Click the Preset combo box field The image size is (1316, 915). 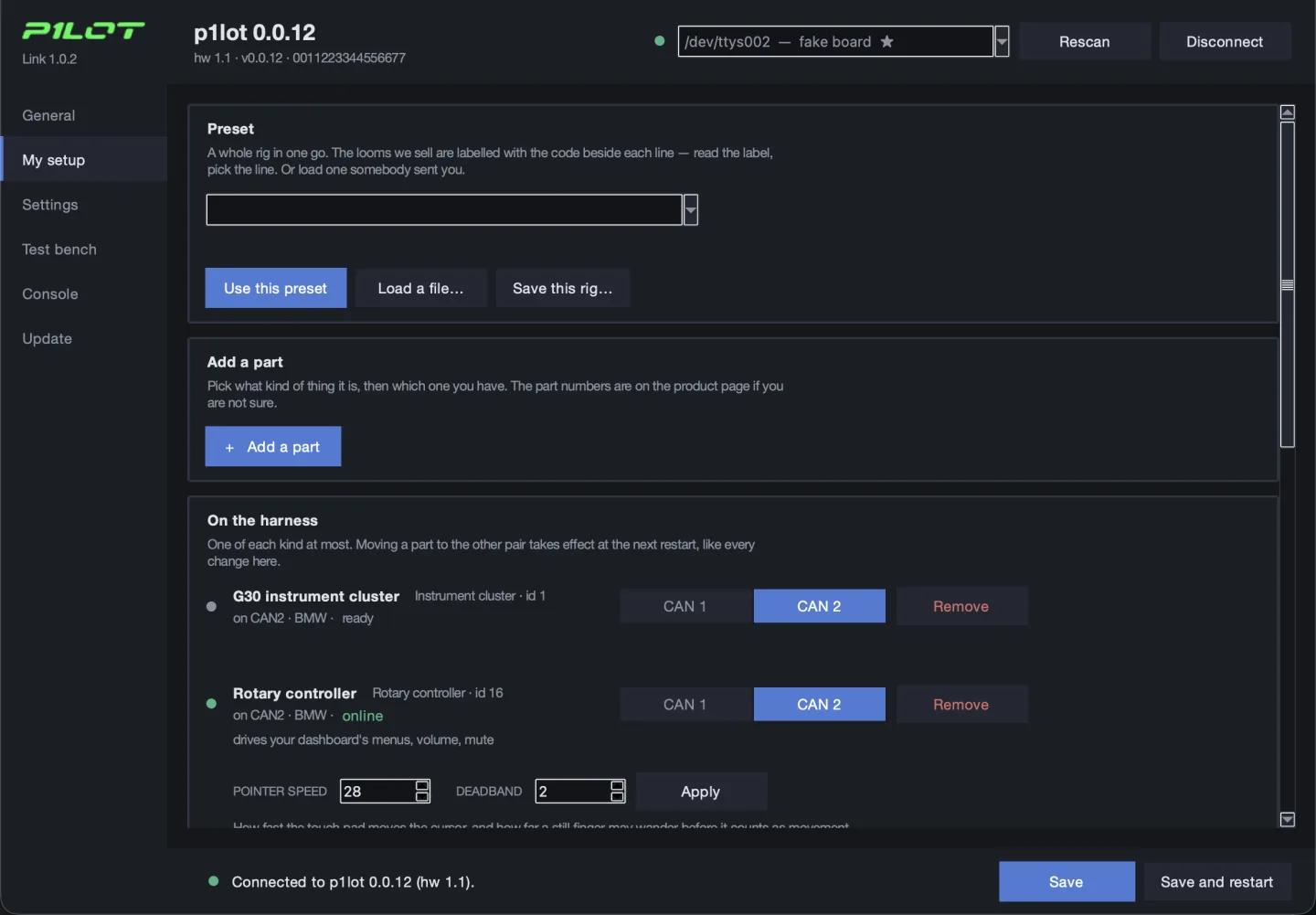tap(444, 210)
